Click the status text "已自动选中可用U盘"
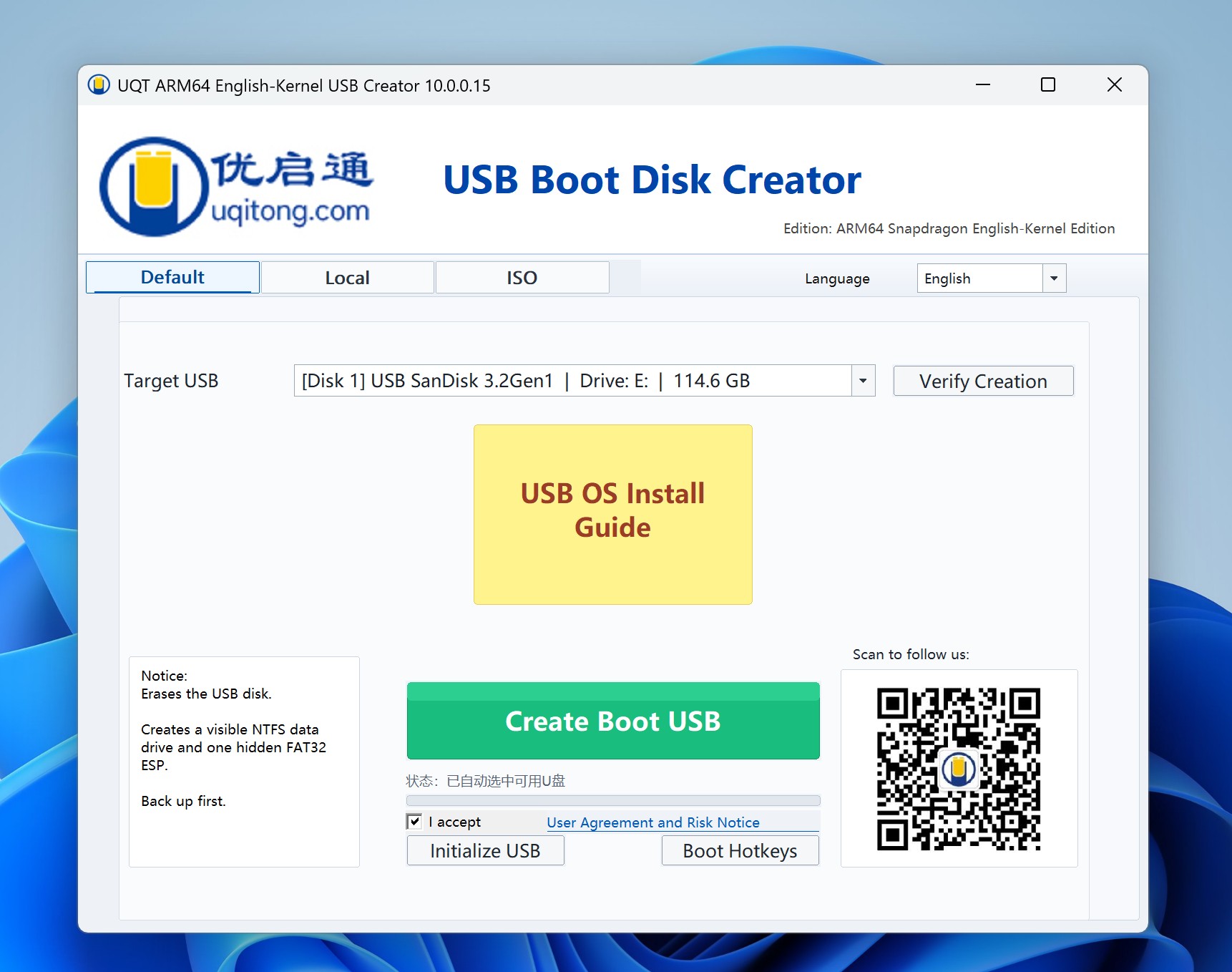1232x972 pixels. point(506,781)
